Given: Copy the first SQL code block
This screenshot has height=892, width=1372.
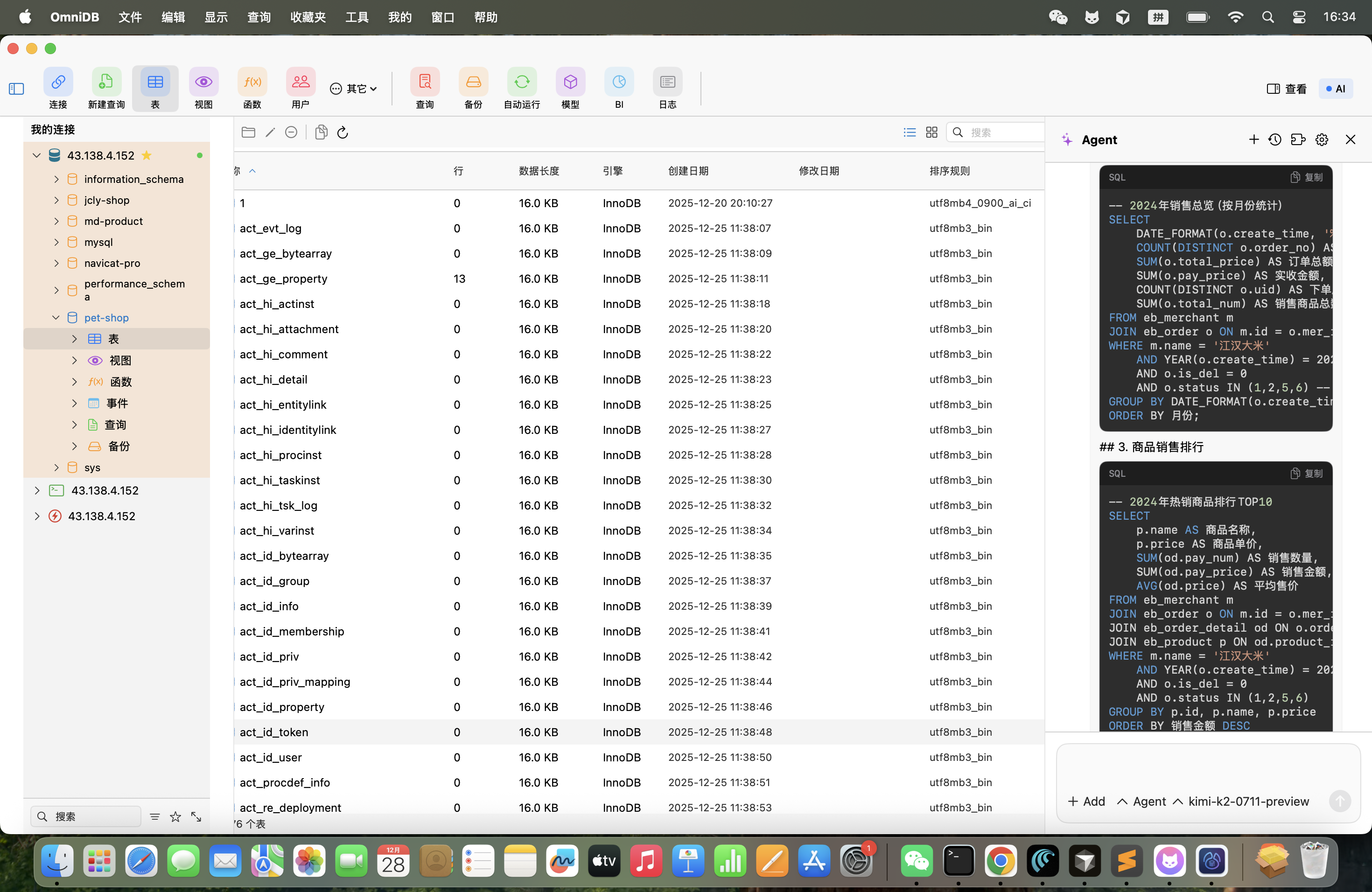Looking at the screenshot, I should click(x=1306, y=177).
